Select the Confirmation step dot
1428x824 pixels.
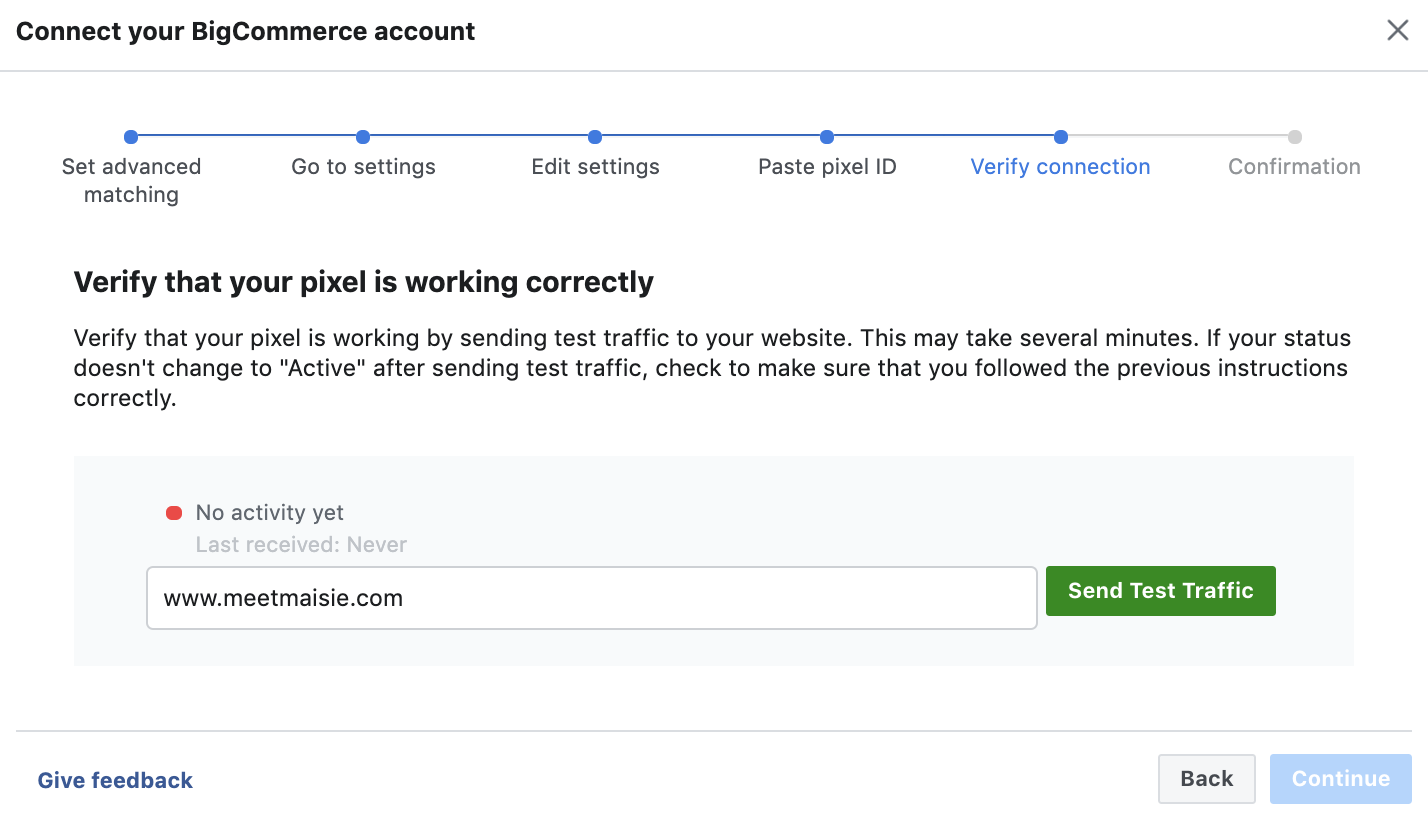(x=1295, y=137)
